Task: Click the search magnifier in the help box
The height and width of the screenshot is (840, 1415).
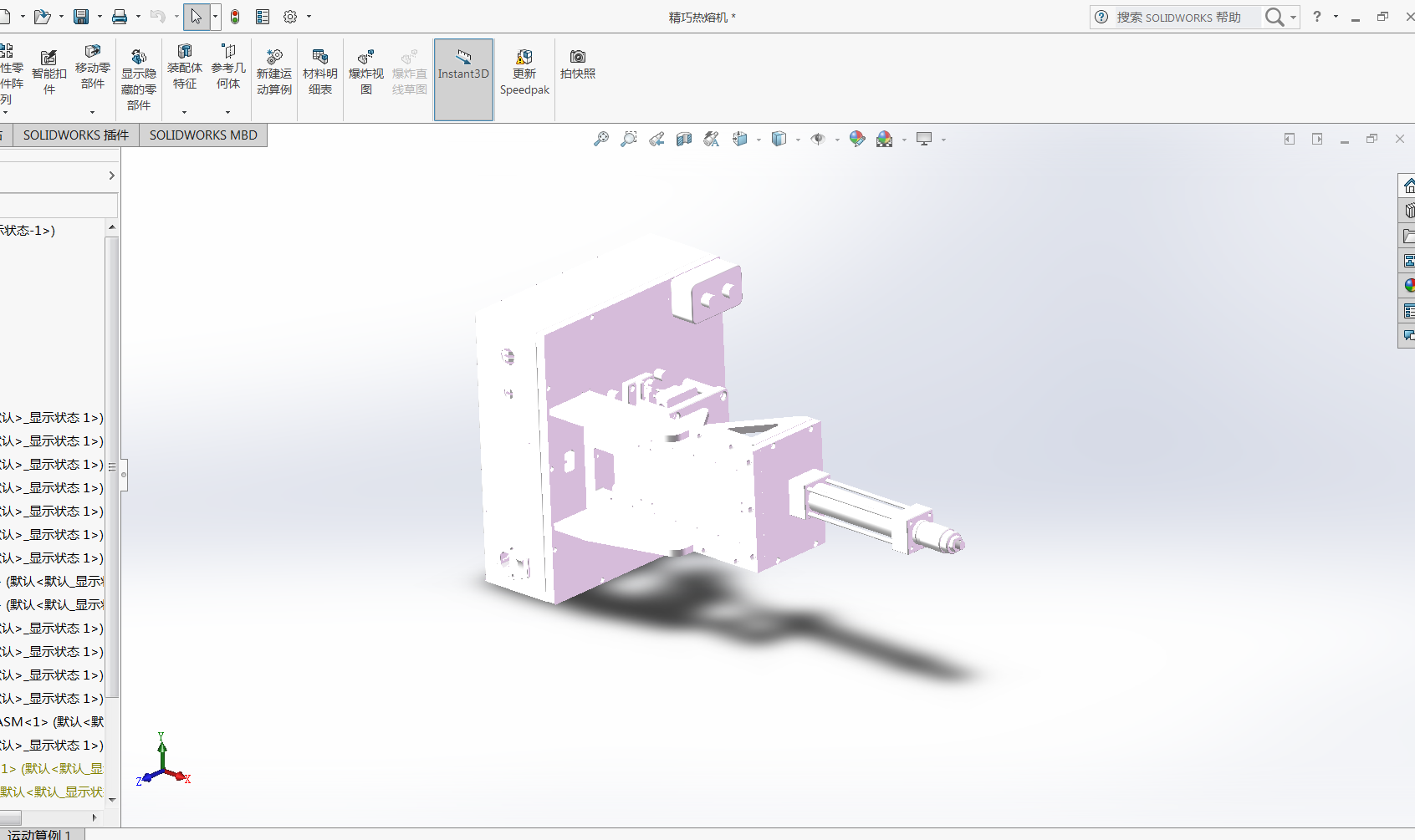Action: (1275, 17)
